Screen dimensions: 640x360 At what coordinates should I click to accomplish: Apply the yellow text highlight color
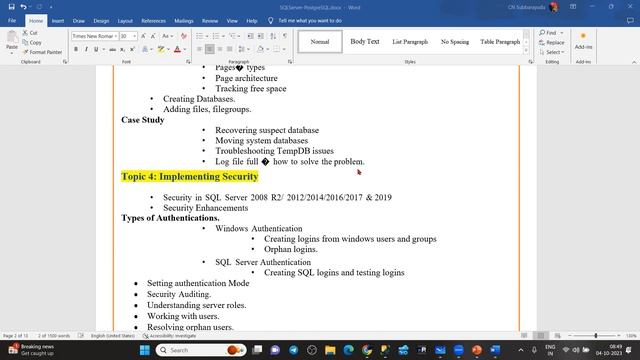[x=161, y=49]
